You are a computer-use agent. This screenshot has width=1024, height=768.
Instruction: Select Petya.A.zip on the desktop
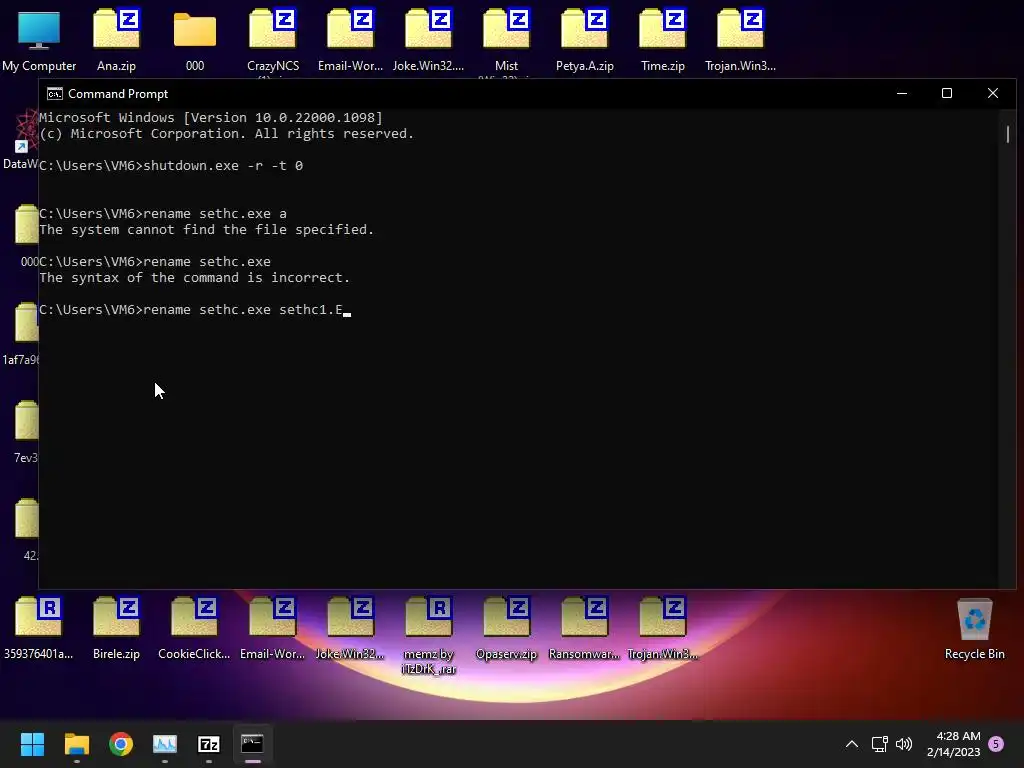[584, 40]
